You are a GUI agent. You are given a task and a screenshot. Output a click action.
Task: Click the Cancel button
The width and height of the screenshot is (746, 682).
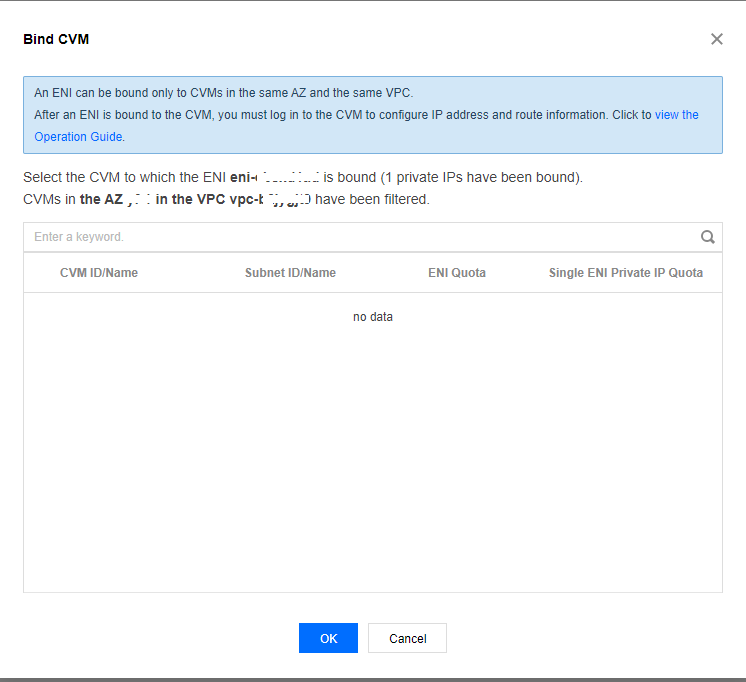point(407,638)
